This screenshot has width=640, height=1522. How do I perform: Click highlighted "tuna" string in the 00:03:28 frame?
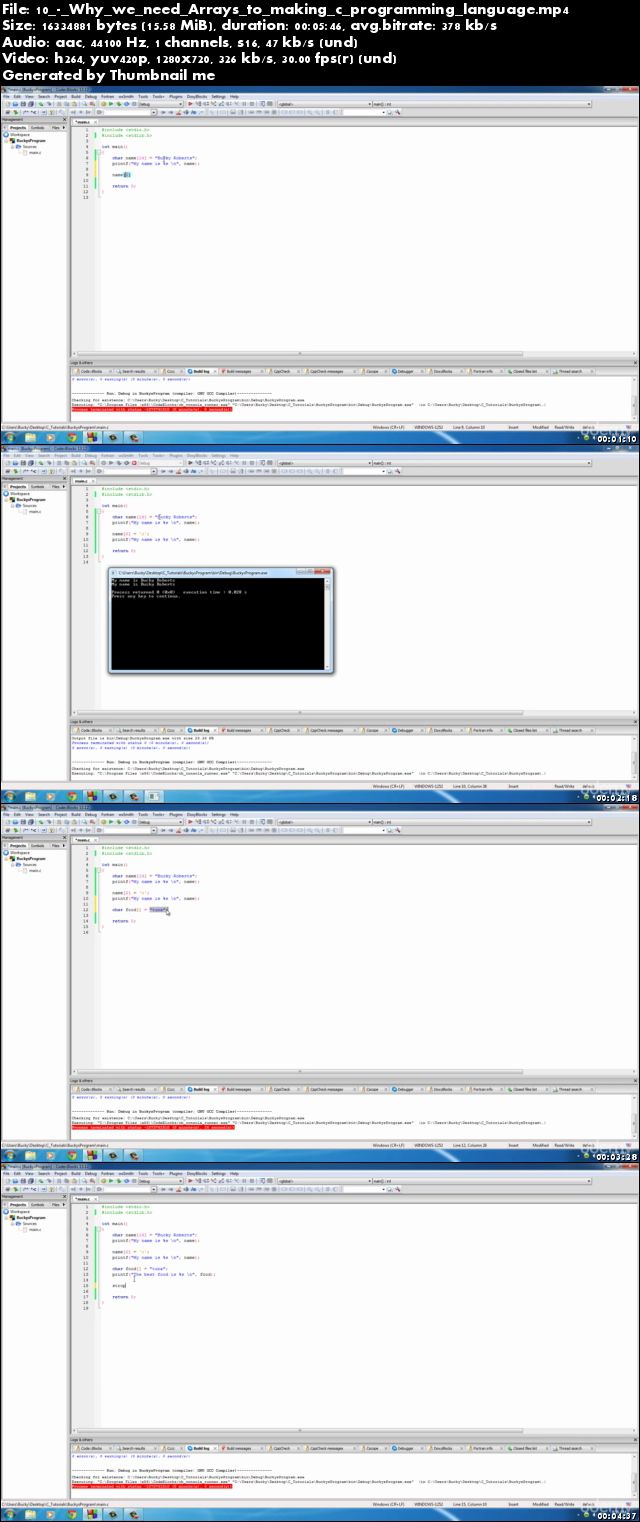click(x=159, y=910)
